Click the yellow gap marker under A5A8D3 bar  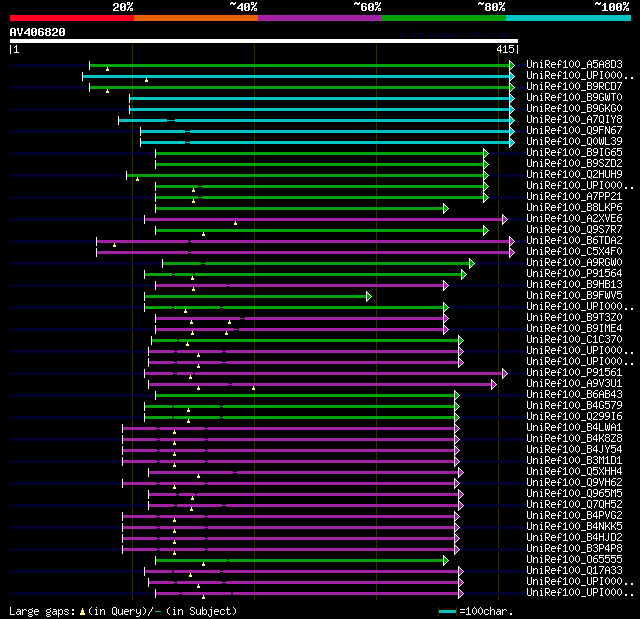[x=107, y=69]
